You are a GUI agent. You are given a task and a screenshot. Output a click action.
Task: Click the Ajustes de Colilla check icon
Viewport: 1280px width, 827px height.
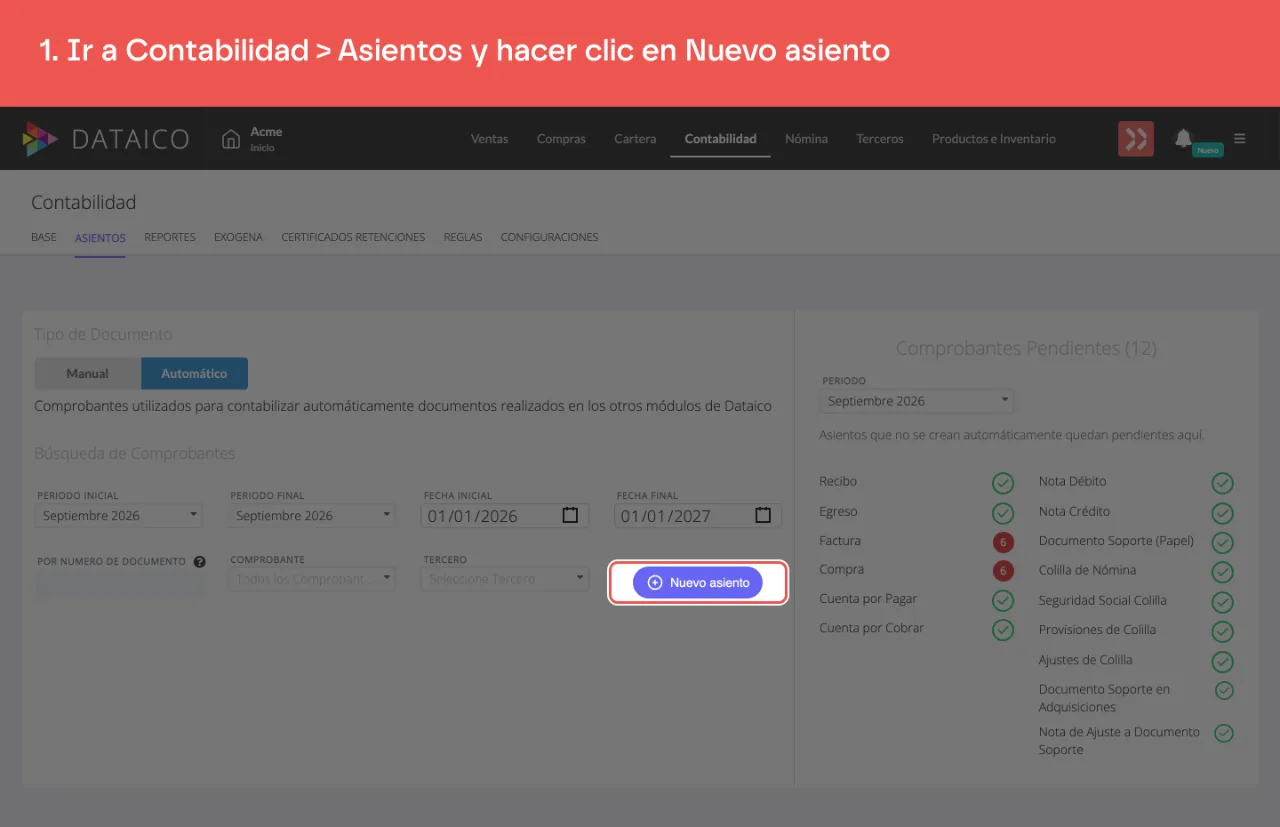1222,662
